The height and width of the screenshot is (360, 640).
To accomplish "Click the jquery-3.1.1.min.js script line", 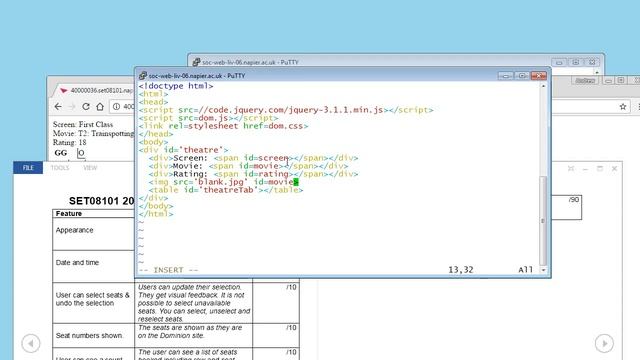I will [286, 110].
